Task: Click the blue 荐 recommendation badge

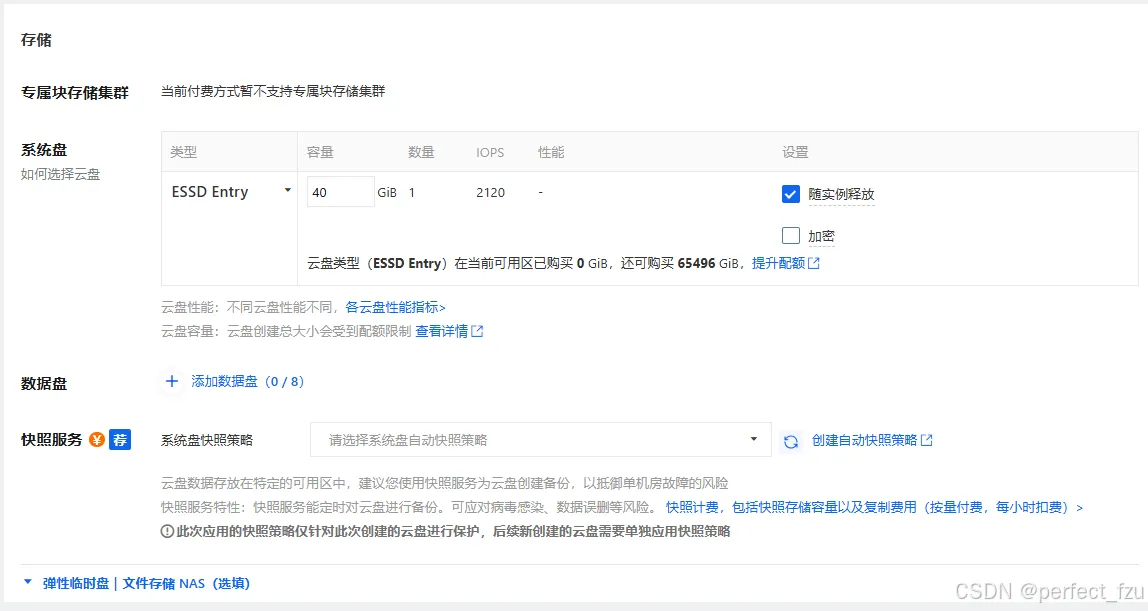Action: pos(120,438)
